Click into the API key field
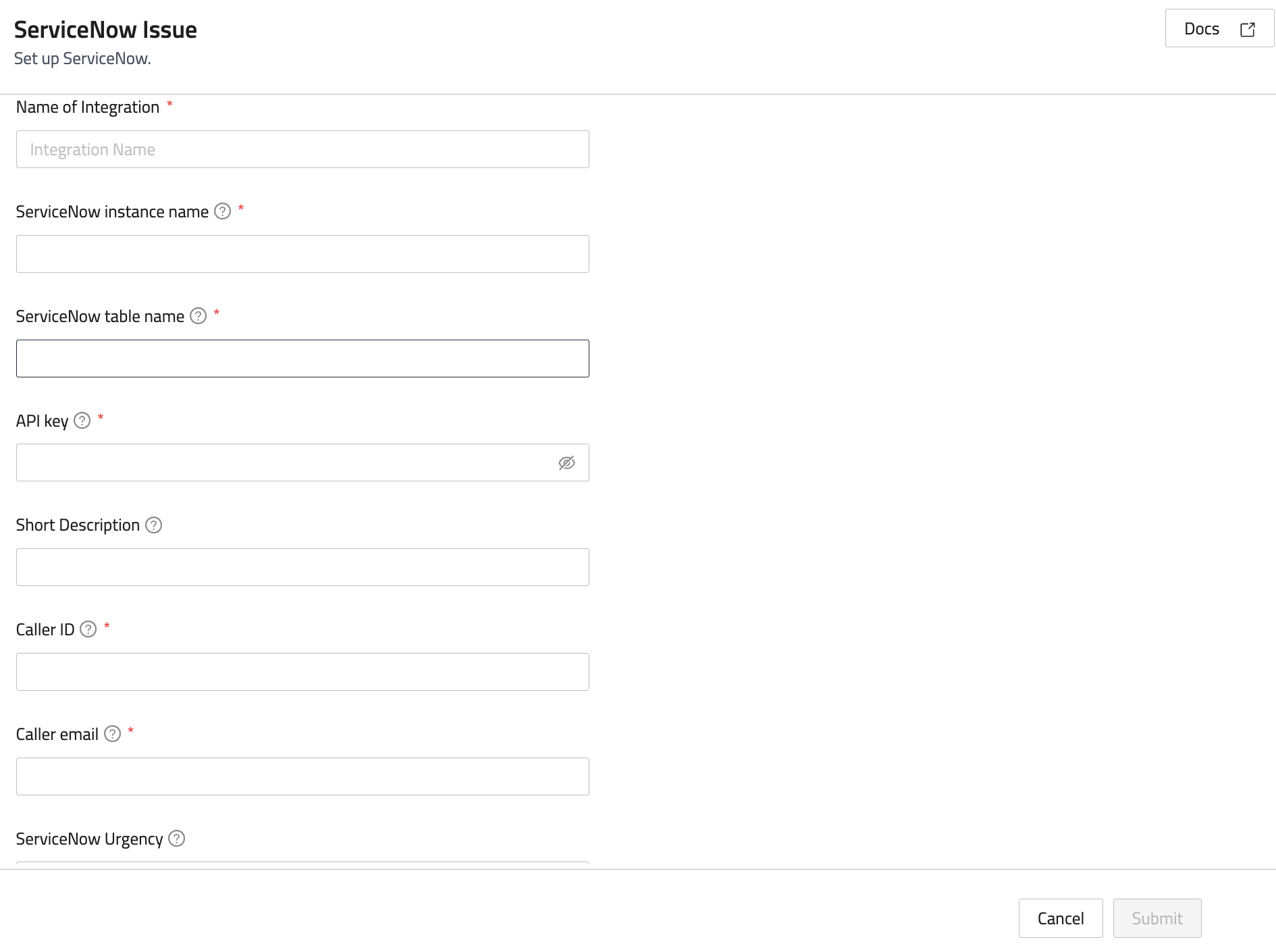 [284, 462]
